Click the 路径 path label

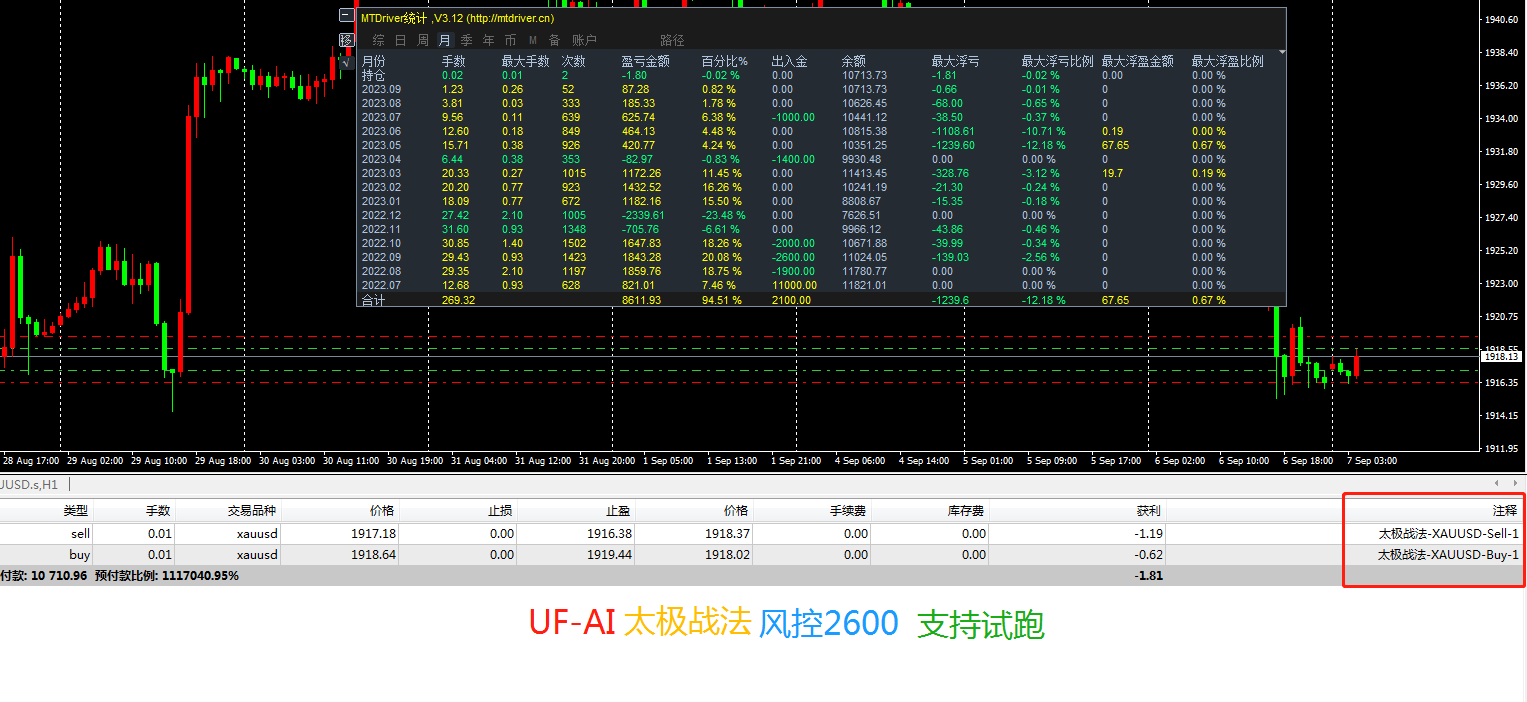(673, 41)
